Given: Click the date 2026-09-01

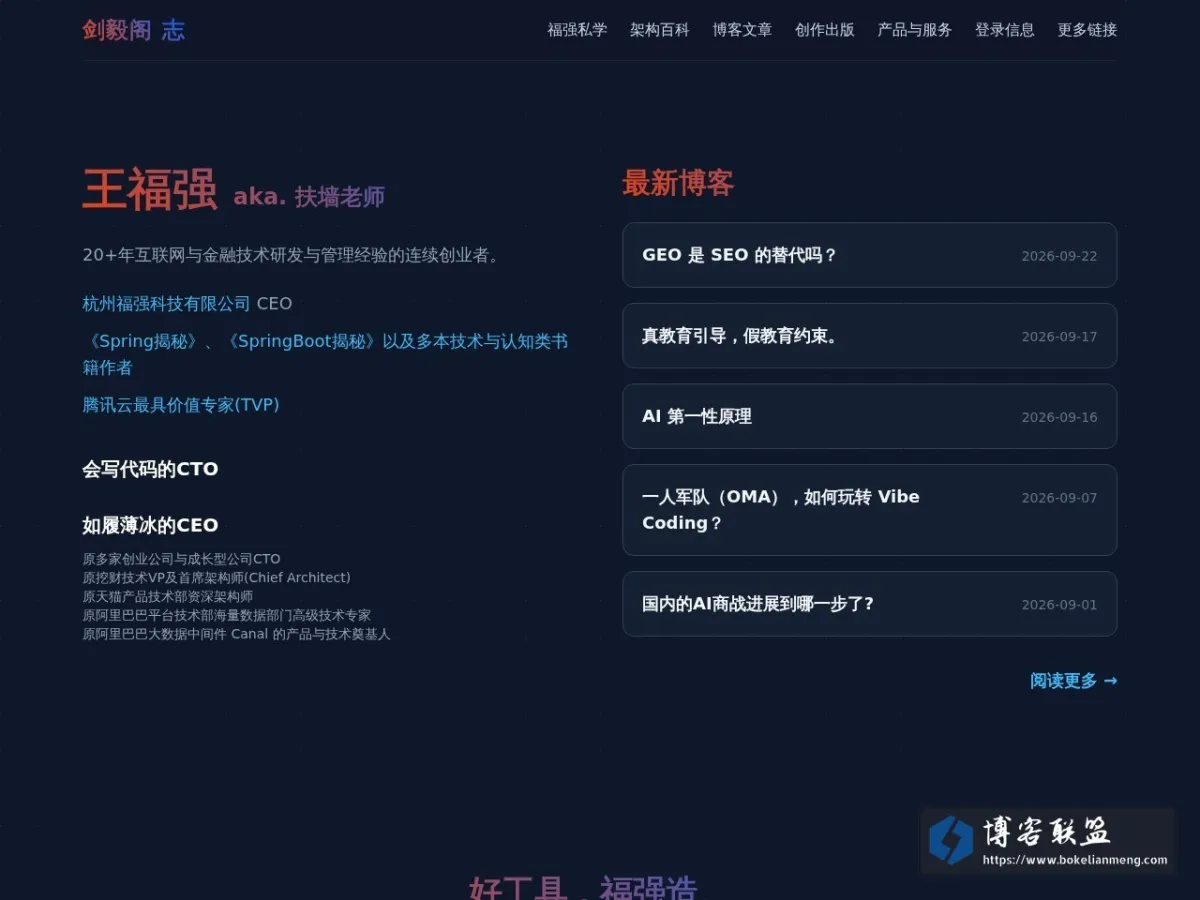Looking at the screenshot, I should coord(1059,605).
